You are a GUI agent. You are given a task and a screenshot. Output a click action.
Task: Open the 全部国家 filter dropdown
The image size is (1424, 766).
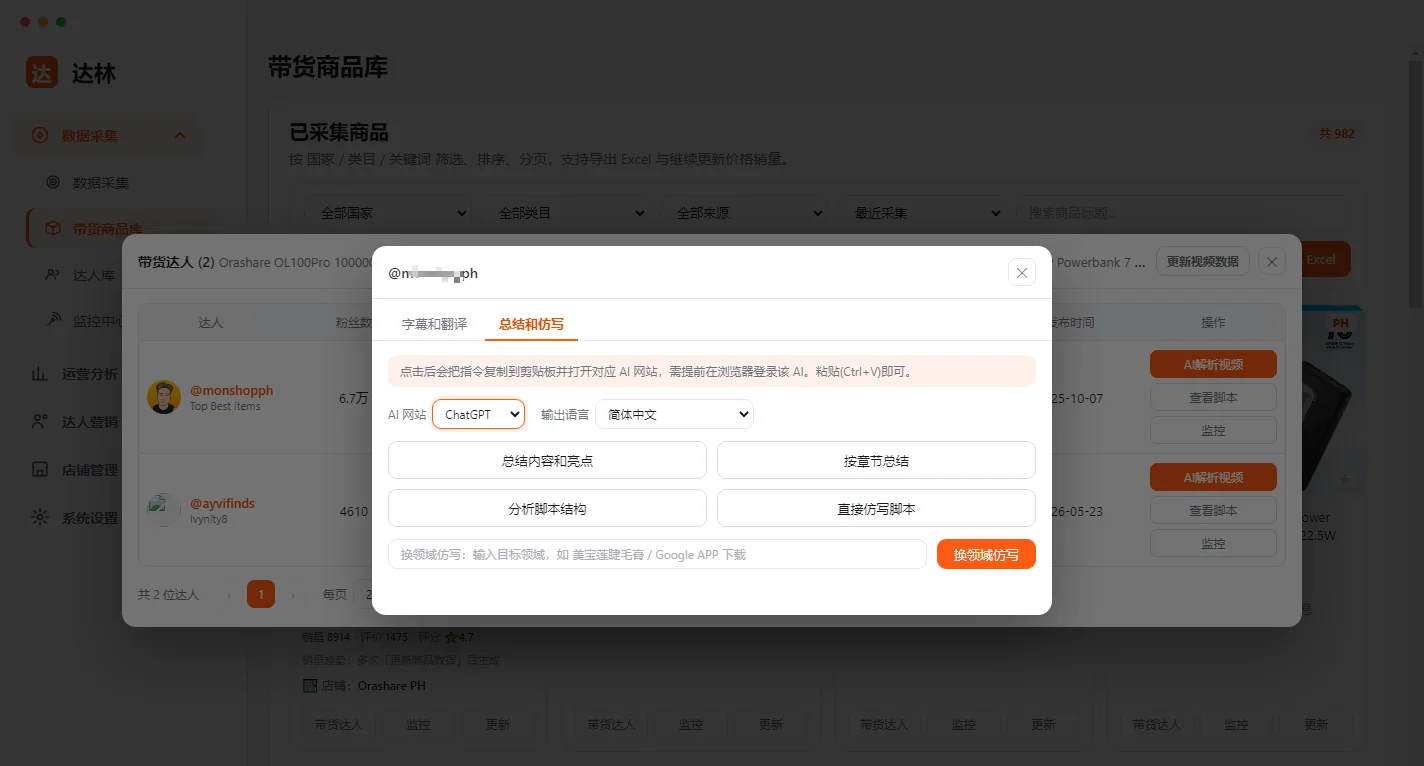coord(389,213)
